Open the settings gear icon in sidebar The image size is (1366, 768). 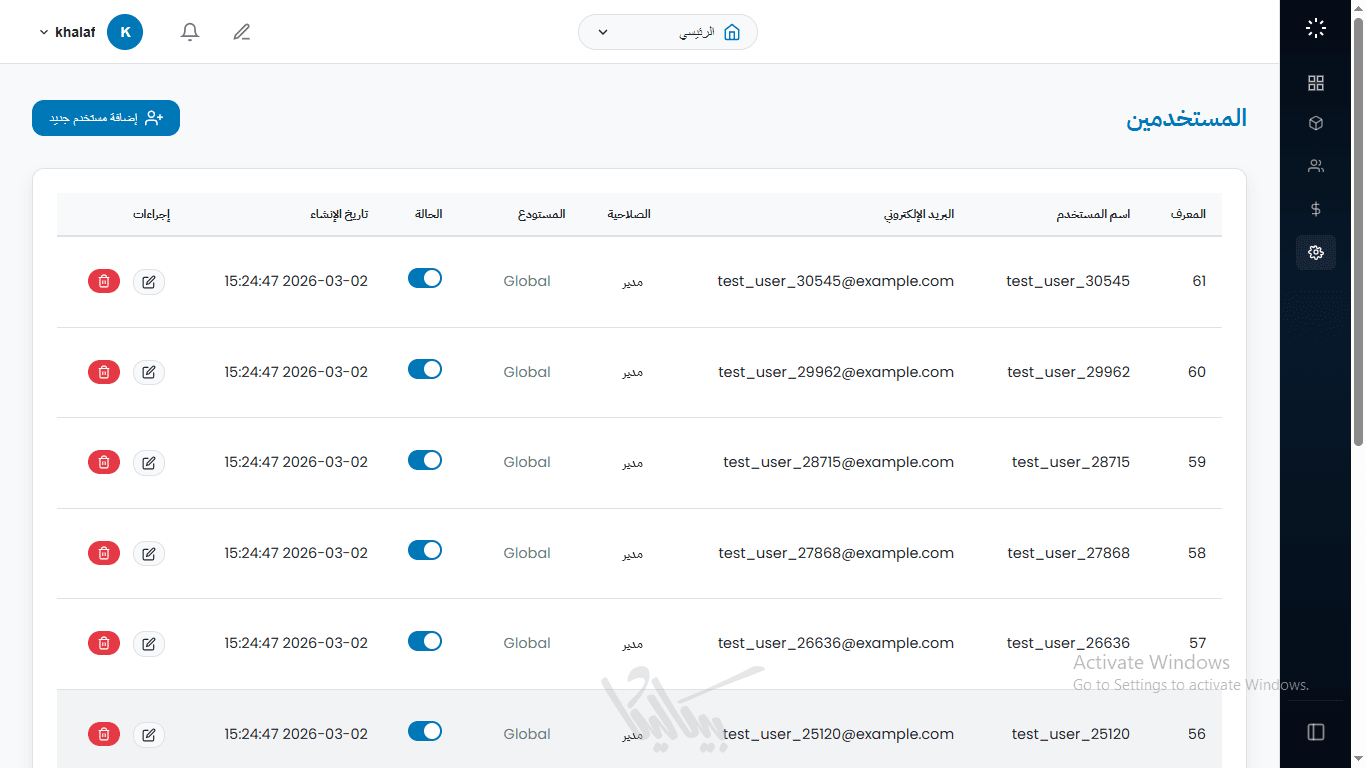coord(1315,253)
